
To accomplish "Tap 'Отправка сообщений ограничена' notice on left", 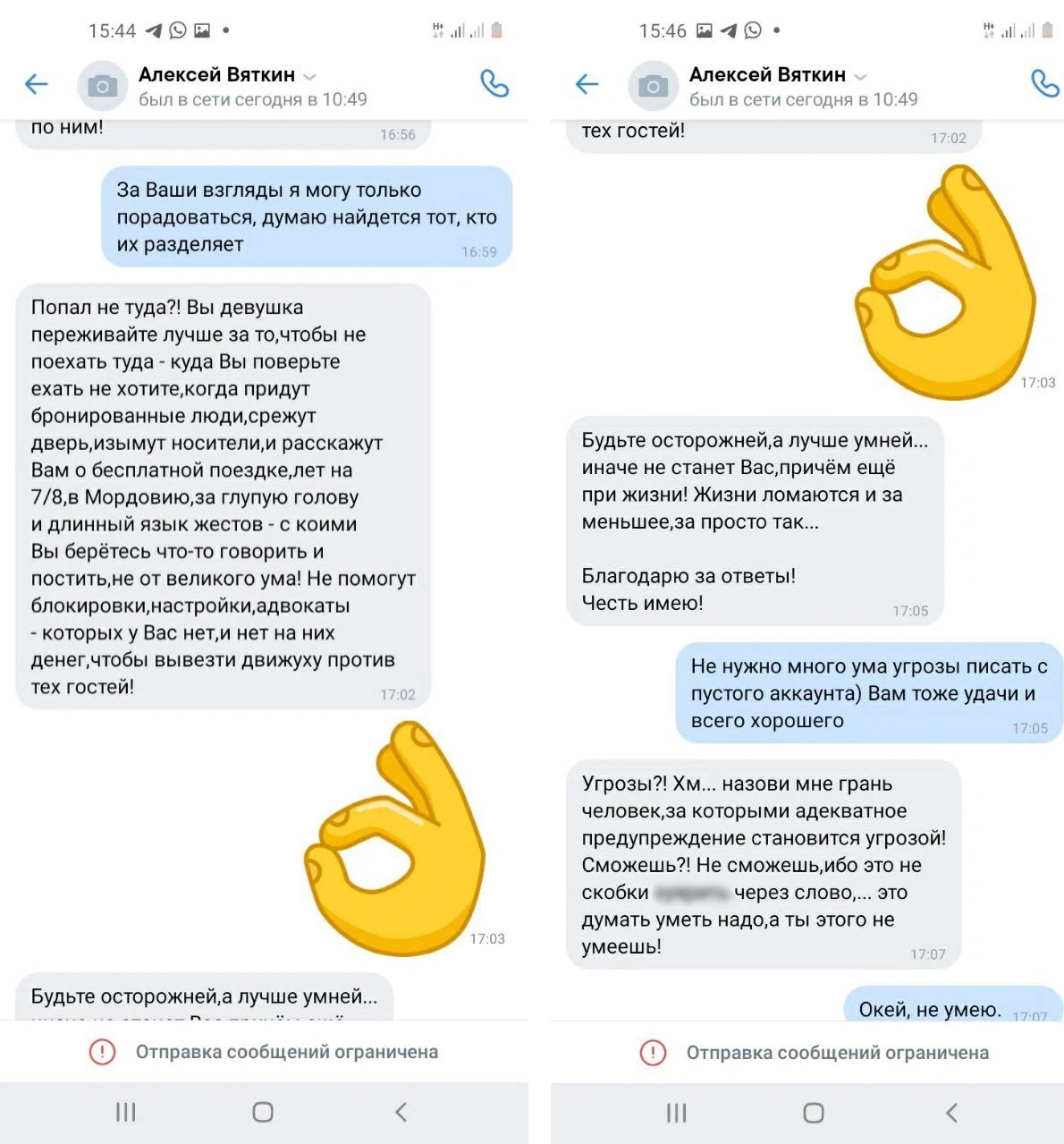I will pos(287,1052).
